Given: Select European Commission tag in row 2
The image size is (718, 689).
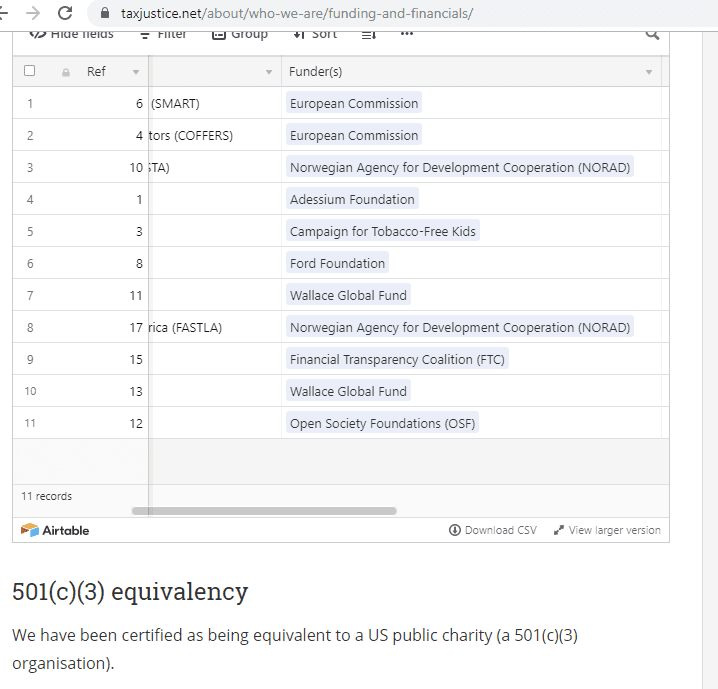Looking at the screenshot, I should point(354,136).
